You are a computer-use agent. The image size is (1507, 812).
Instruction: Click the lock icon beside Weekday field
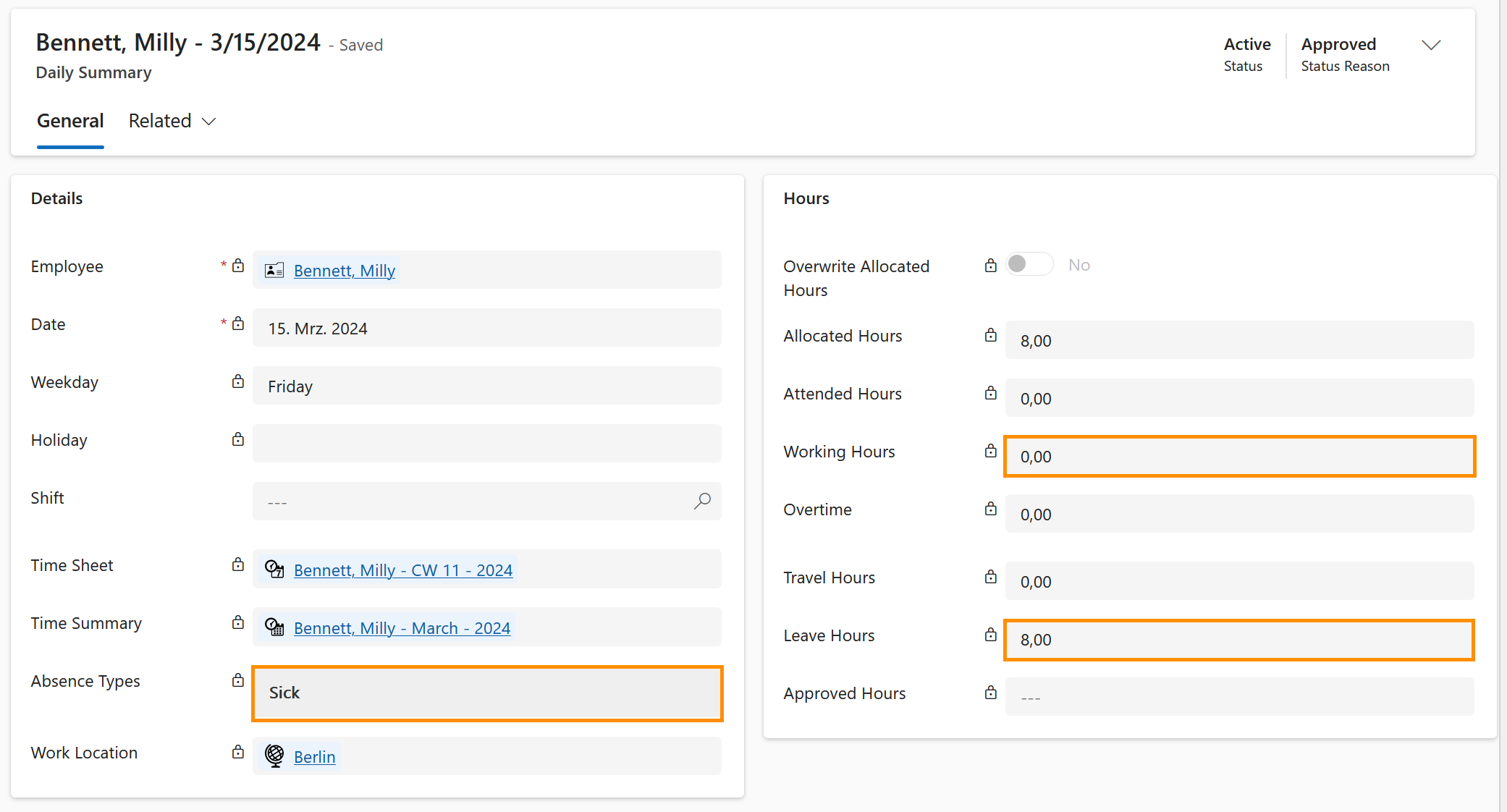(238, 381)
